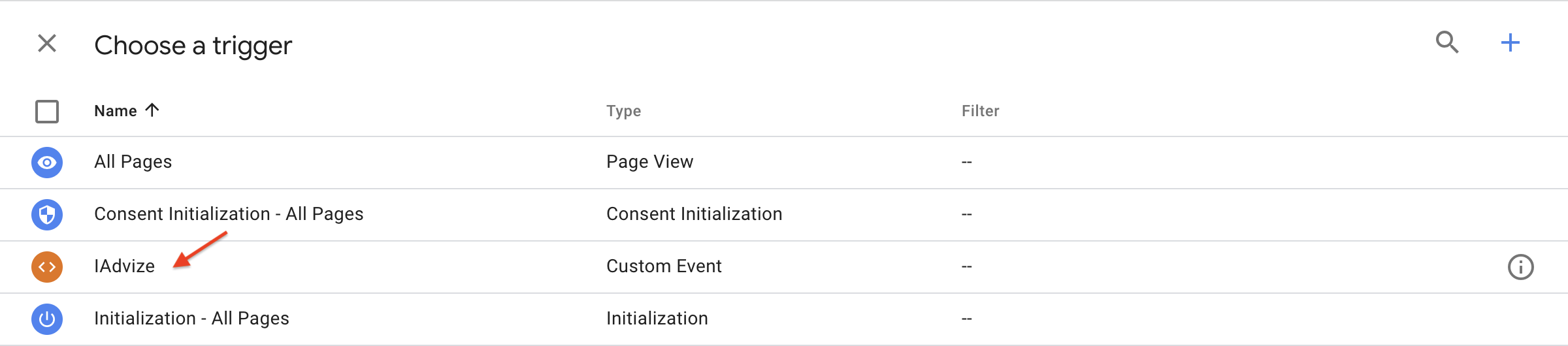Image resolution: width=1568 pixels, height=346 pixels.
Task: Click the ascending sort arrow next to Name
Action: coord(152,110)
